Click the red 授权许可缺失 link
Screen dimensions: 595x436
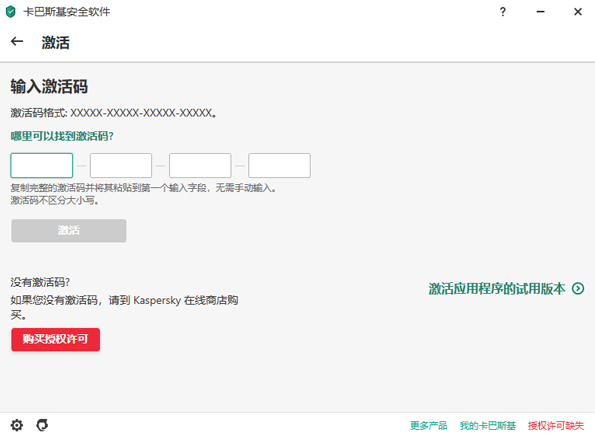pos(556,425)
